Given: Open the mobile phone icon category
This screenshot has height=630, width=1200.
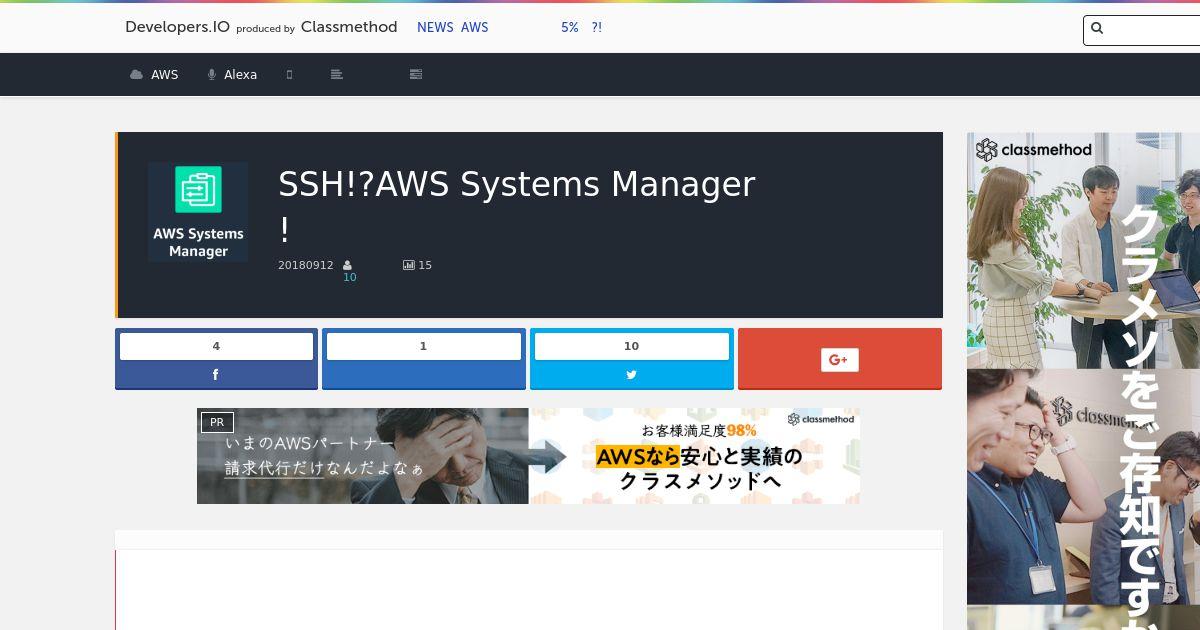Looking at the screenshot, I should [290, 74].
